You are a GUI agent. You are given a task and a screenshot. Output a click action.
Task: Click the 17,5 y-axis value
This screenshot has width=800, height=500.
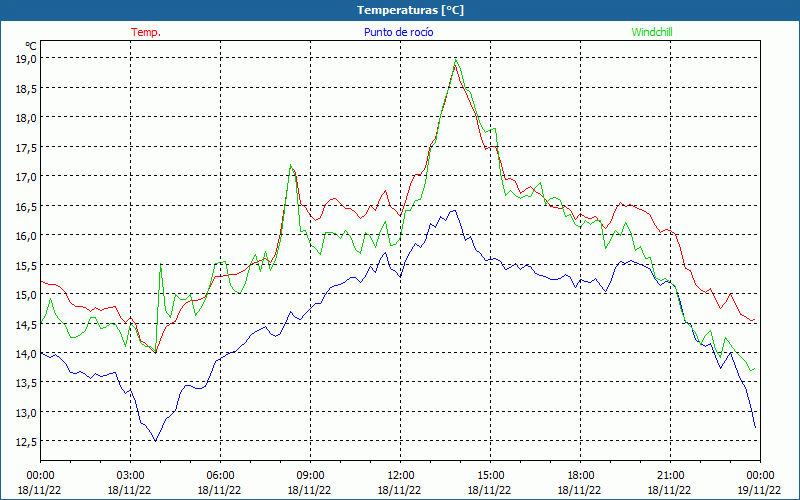(27, 147)
